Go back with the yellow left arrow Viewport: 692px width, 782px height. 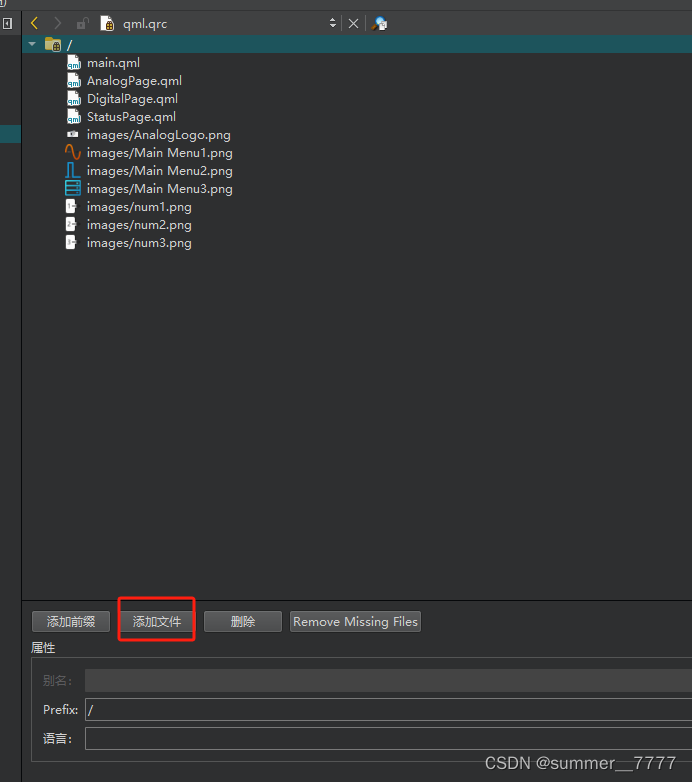pos(34,23)
